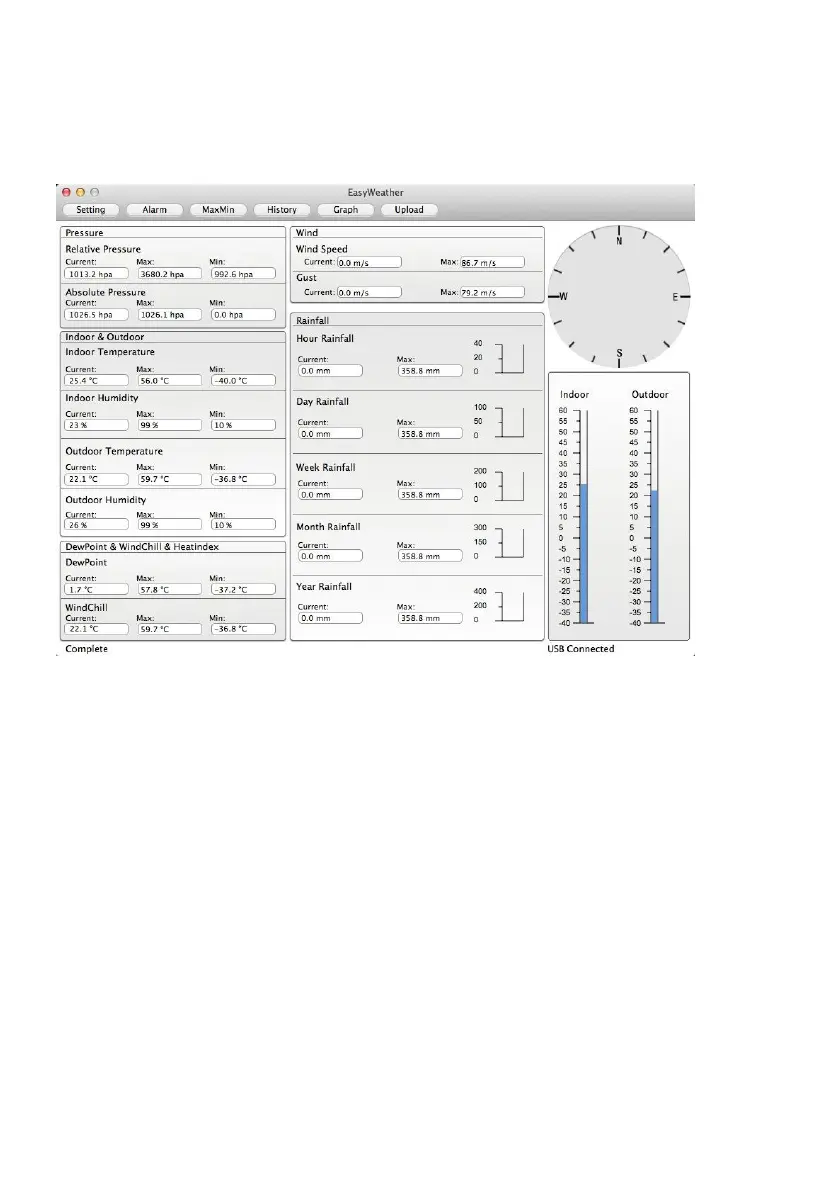Click Day Rainfall current field 0.0 mm

tap(330, 434)
